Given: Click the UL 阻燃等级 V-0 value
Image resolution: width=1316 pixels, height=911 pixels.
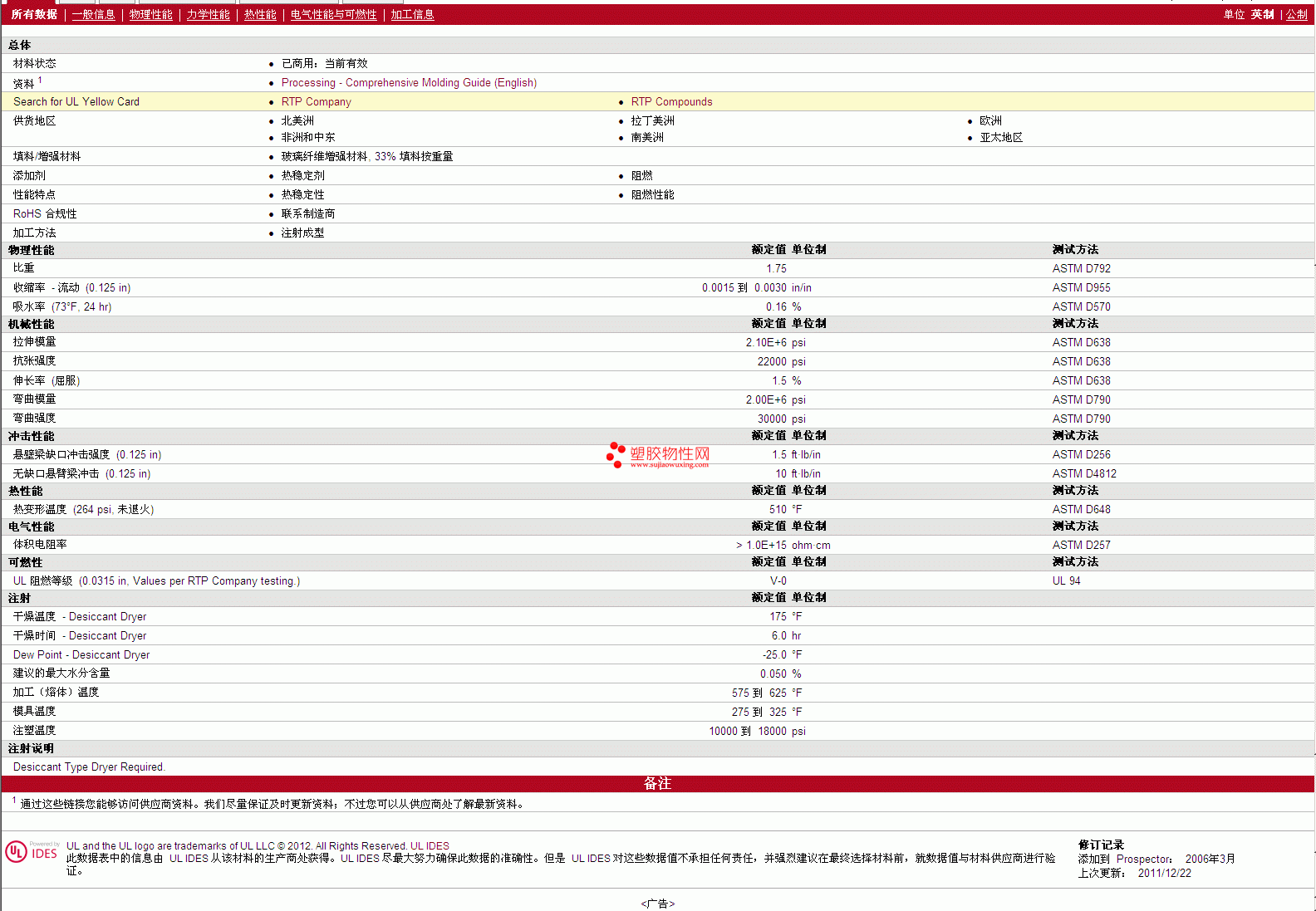Looking at the screenshot, I should click(778, 581).
